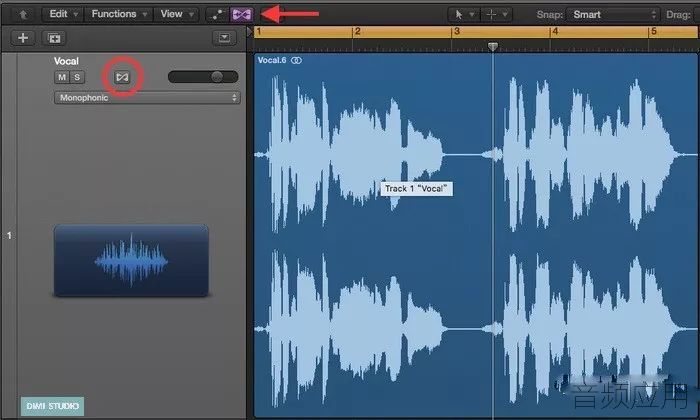The image size is (700, 420).
Task: Click the Drag label in the toolbar
Action: point(678,15)
